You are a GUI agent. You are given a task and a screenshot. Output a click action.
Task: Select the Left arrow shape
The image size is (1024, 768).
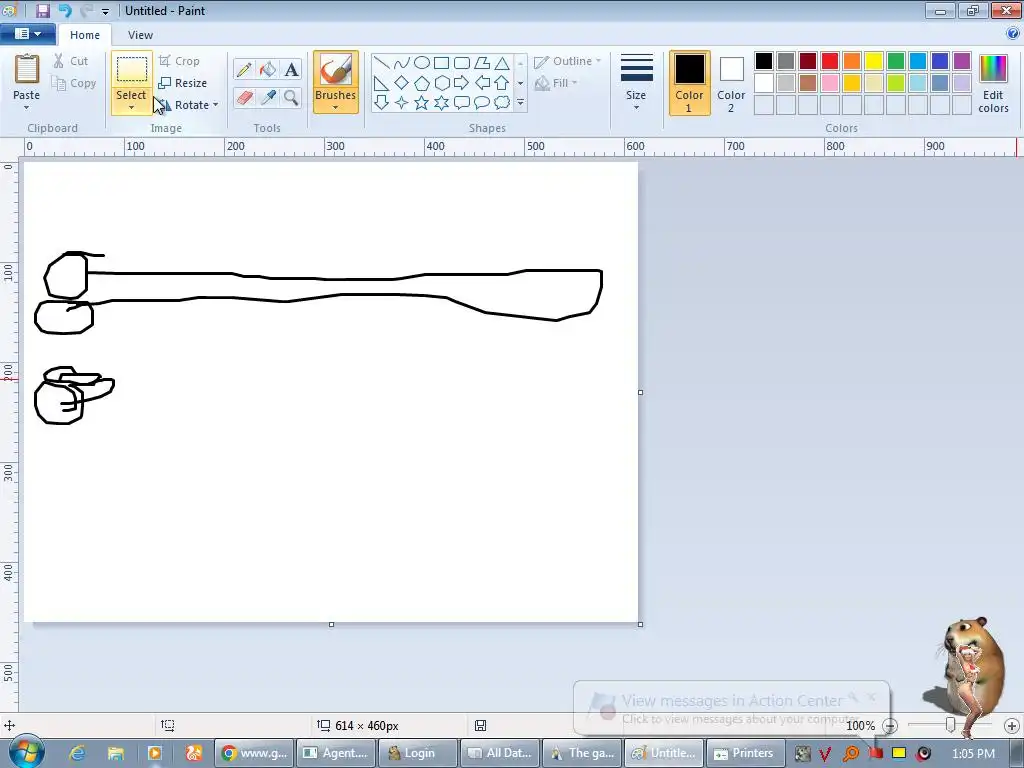pos(482,83)
